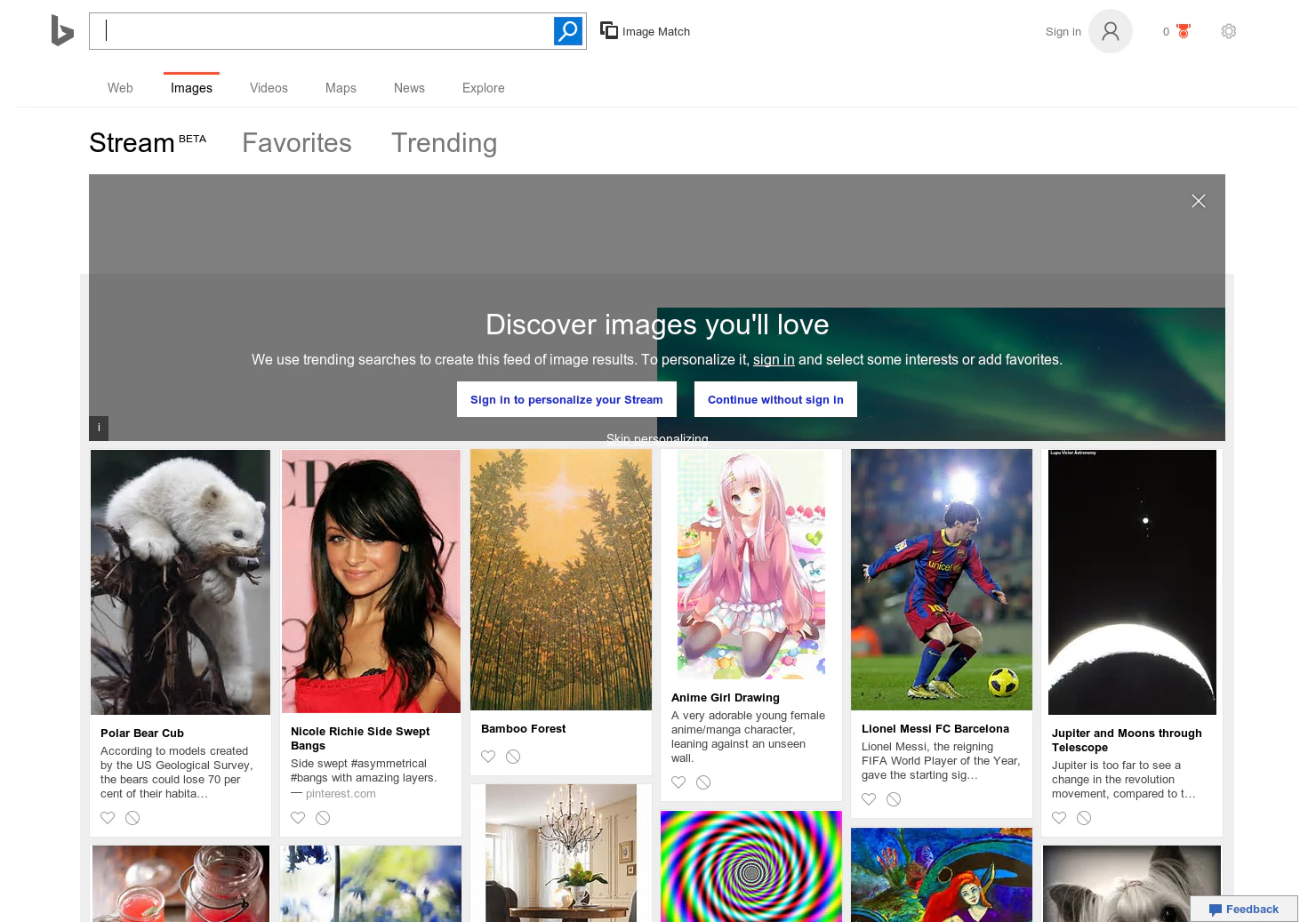Click Nicole Richie Side Swept Bangs title
This screenshot has width=1316, height=922.
click(360, 739)
